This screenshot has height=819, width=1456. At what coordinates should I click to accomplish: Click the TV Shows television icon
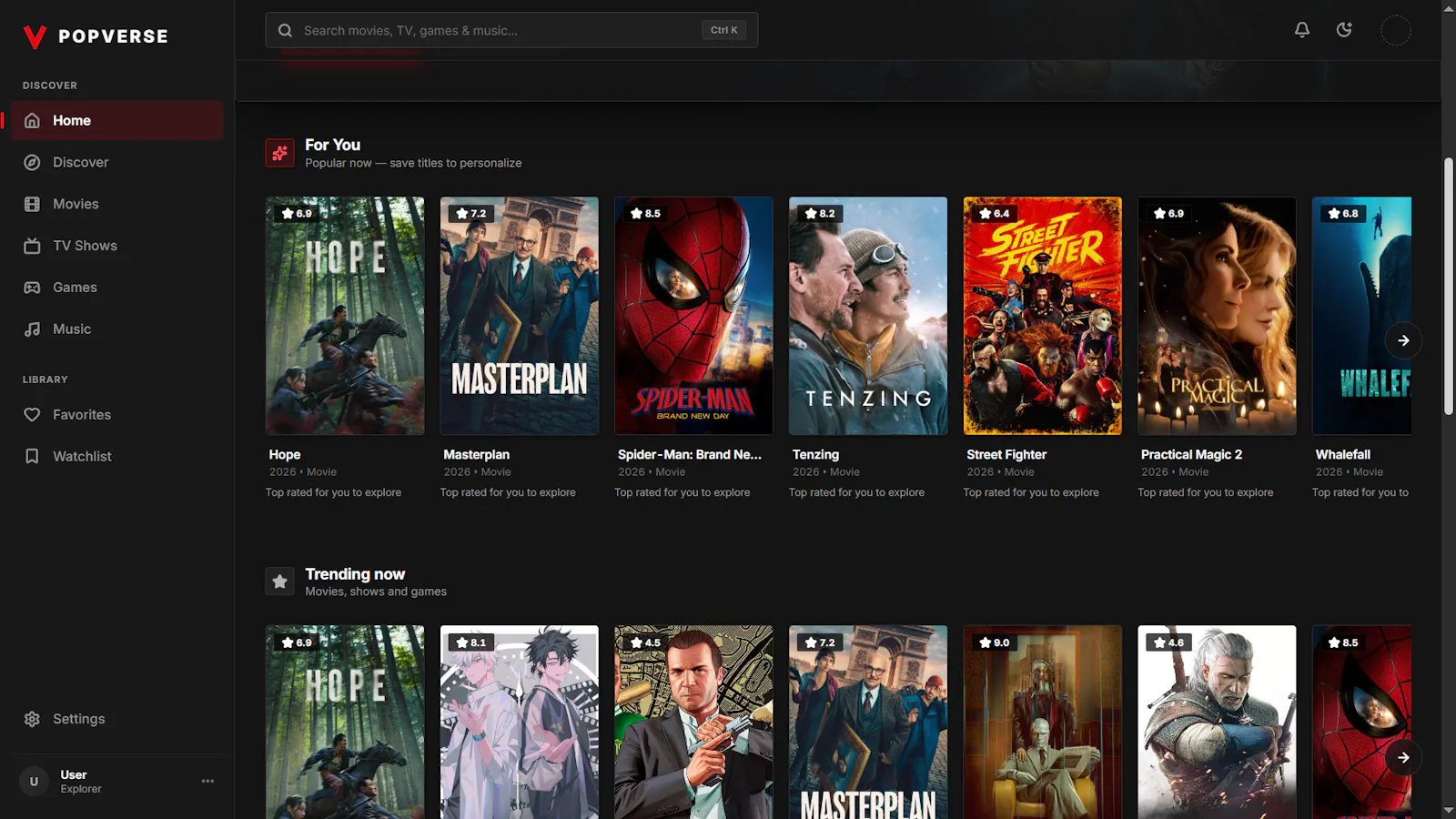(x=32, y=246)
